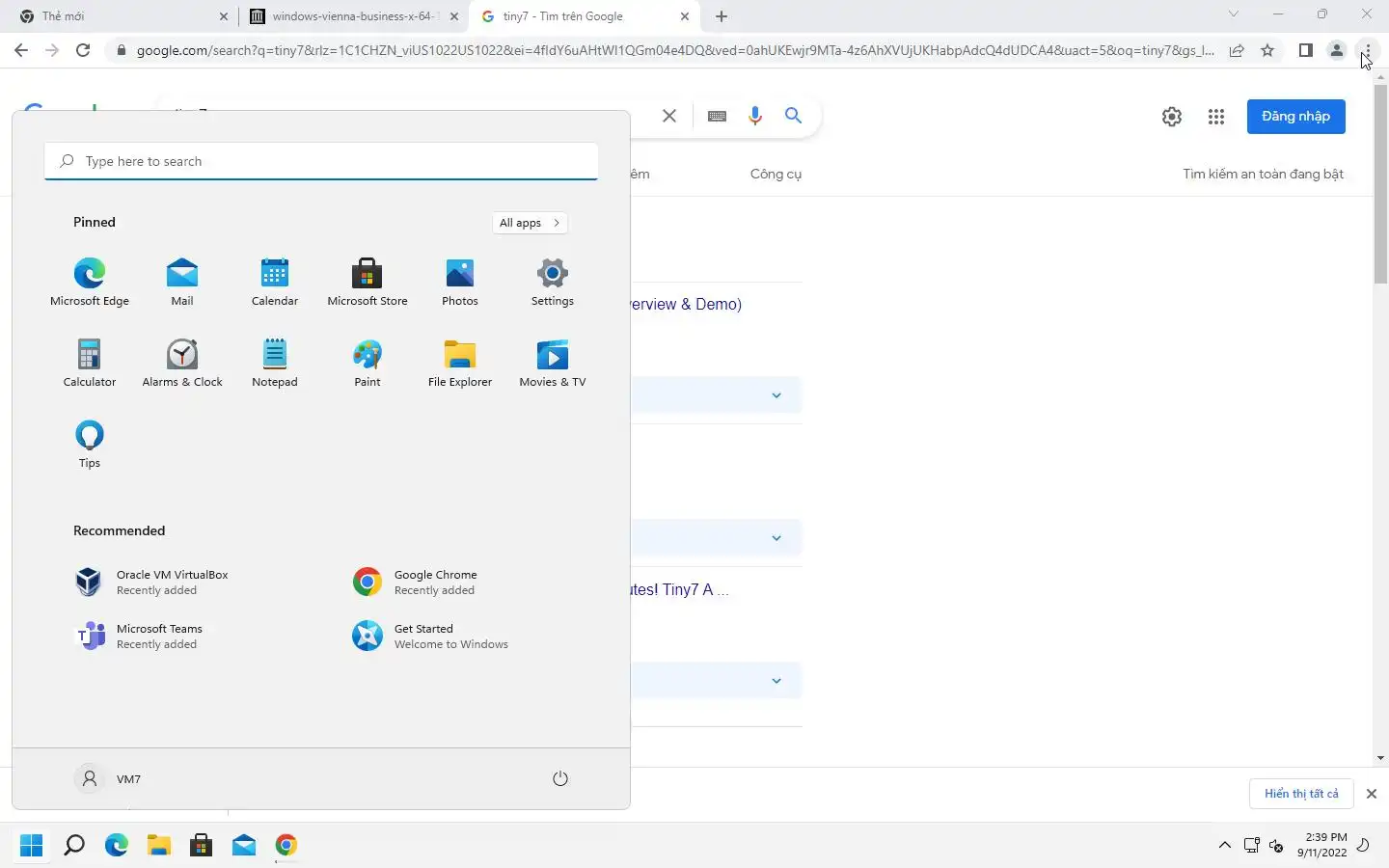Clear the Google search query
This screenshot has width=1389, height=868.
pos(668,116)
